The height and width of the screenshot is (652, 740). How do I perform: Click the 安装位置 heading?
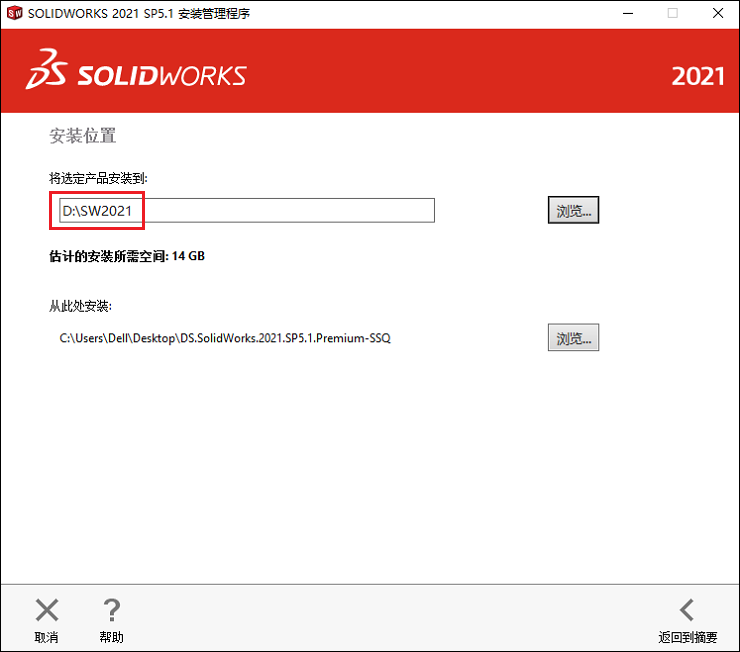[83, 136]
